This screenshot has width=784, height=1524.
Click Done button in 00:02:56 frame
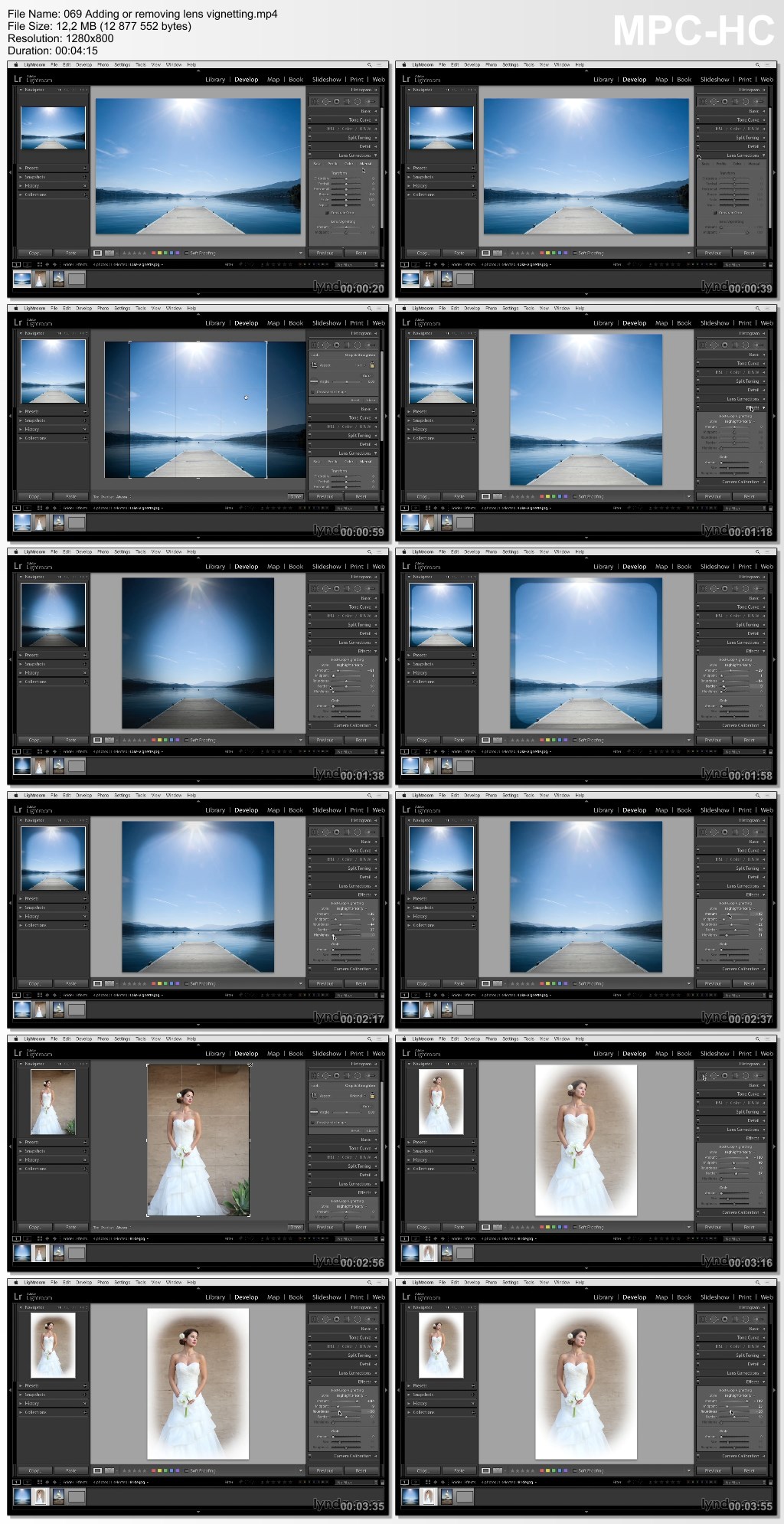[296, 1227]
